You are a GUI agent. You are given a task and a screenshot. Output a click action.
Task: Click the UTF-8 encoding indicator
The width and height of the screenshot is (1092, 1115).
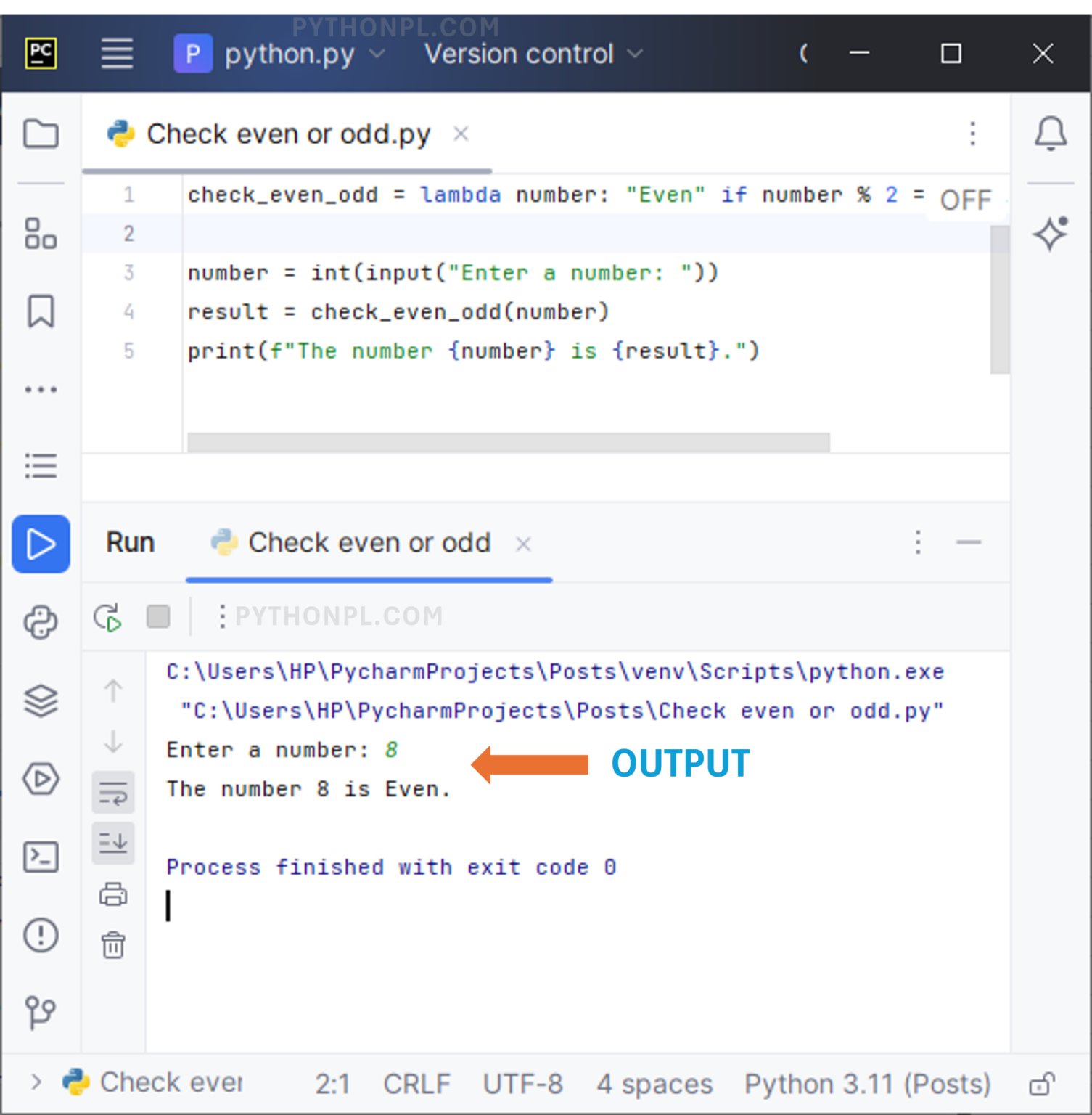click(x=522, y=1083)
